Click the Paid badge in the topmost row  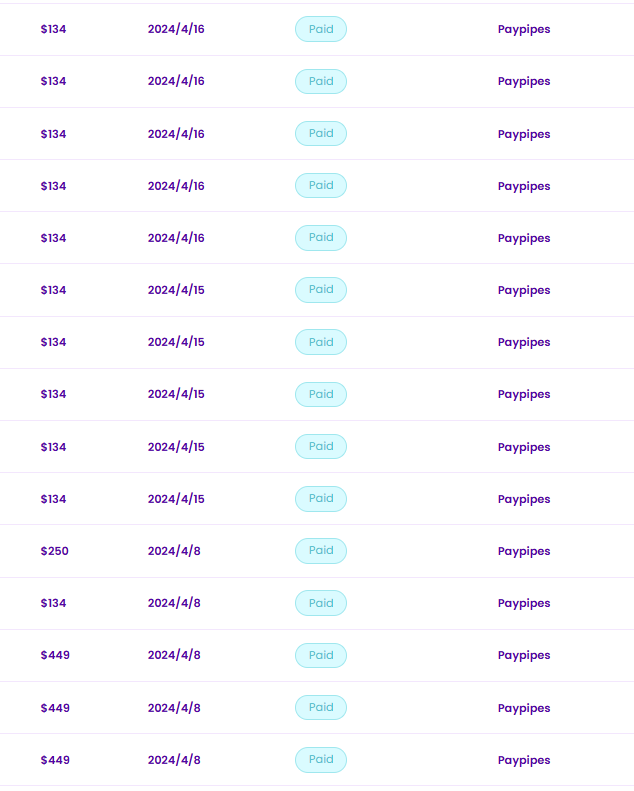click(x=321, y=29)
